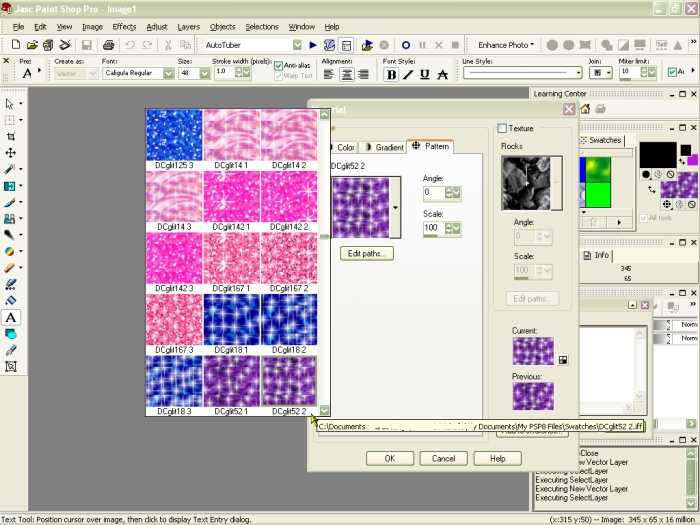Toggle Italic font style
The width and height of the screenshot is (700, 525).
point(408,75)
